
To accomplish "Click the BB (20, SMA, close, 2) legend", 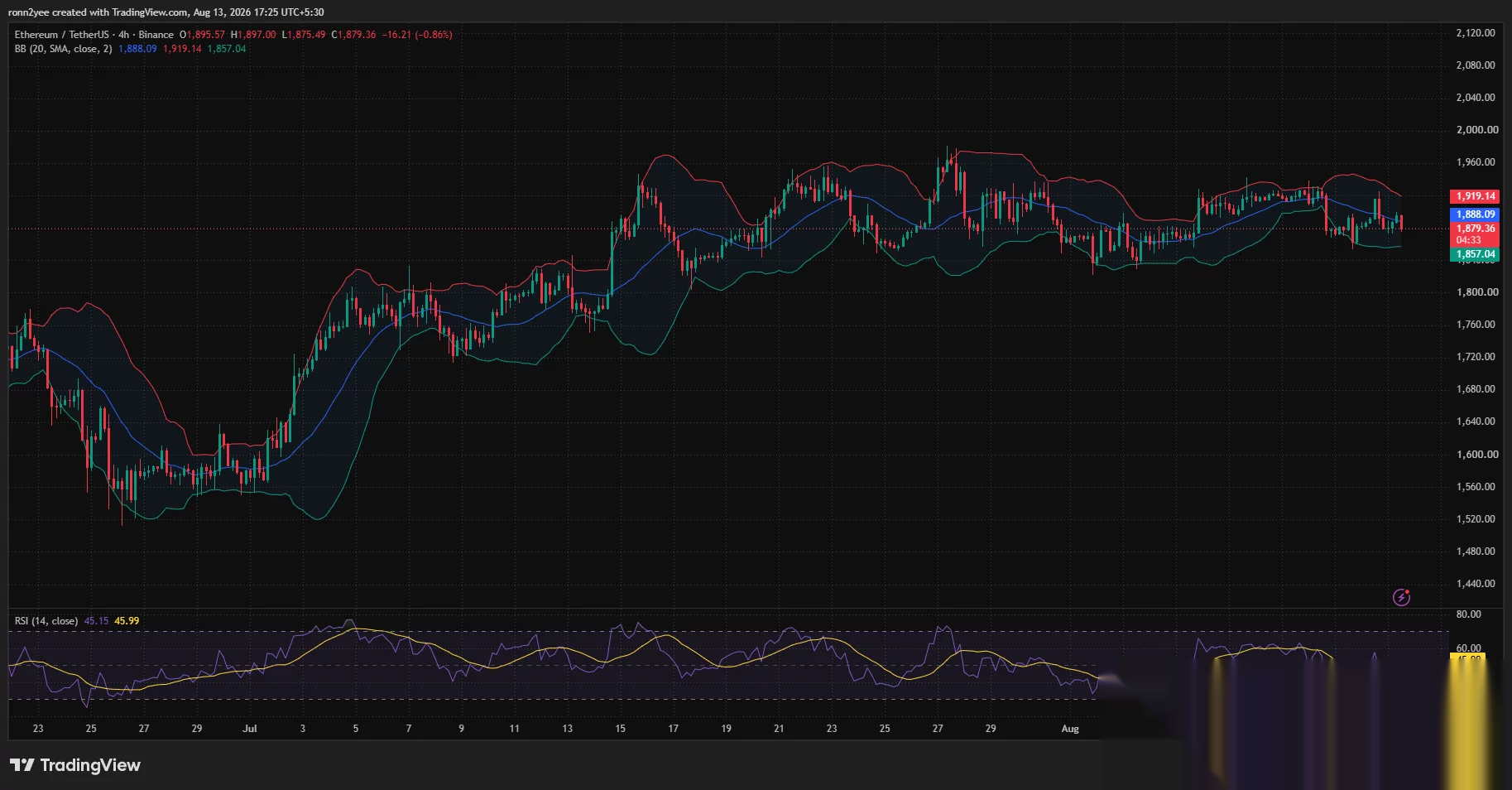I will coord(63,49).
